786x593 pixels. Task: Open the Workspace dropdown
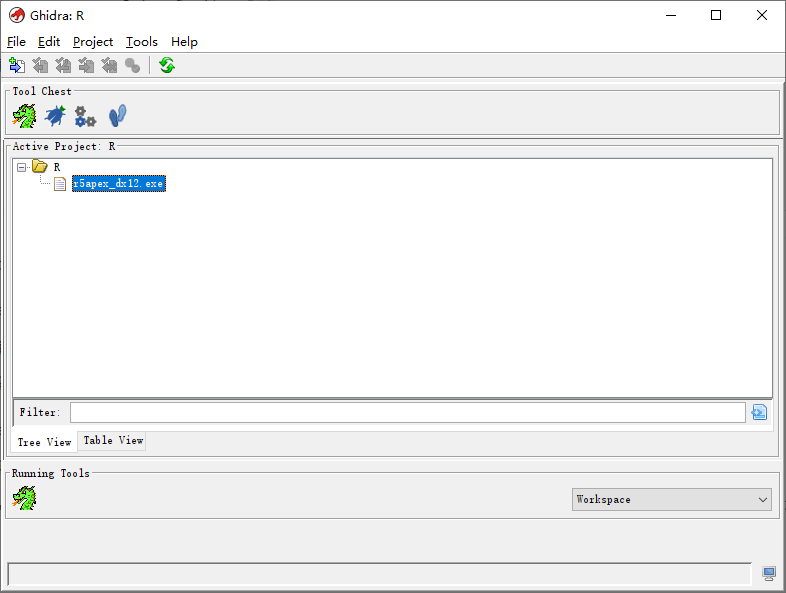point(672,499)
